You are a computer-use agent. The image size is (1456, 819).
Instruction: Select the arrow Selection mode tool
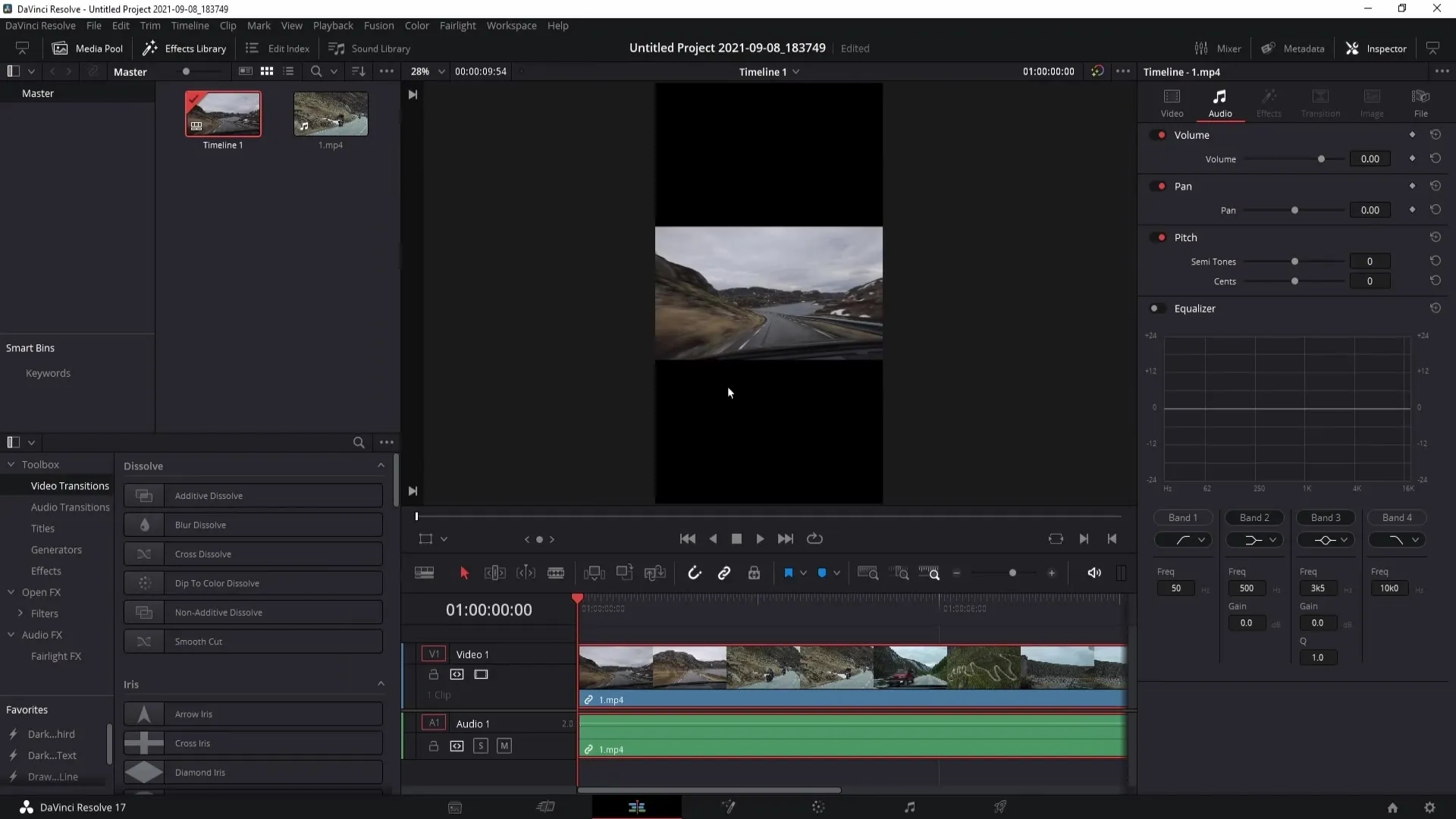(x=464, y=573)
